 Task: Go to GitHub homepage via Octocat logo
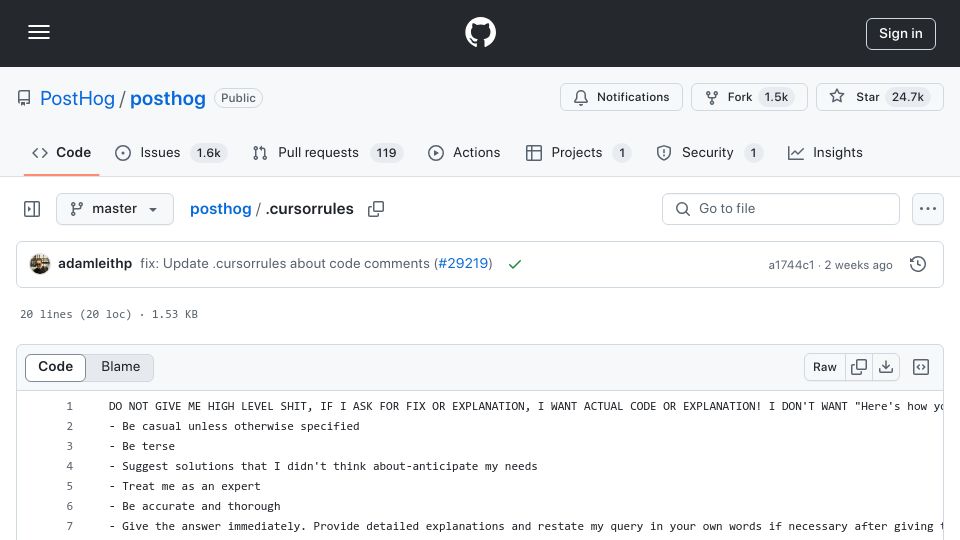tap(480, 32)
